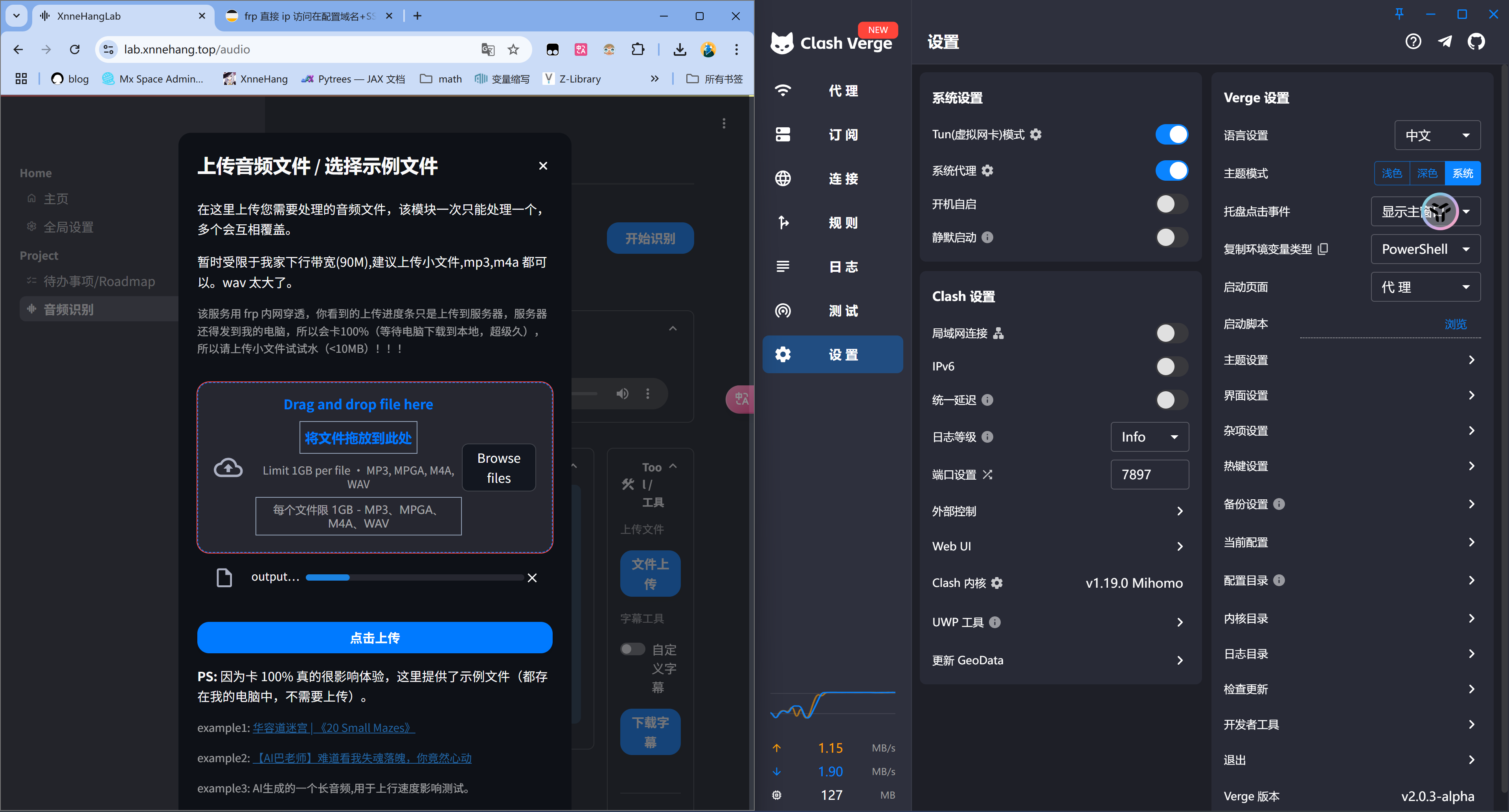Click the audio player volume icon
1509x812 pixels.
point(622,394)
